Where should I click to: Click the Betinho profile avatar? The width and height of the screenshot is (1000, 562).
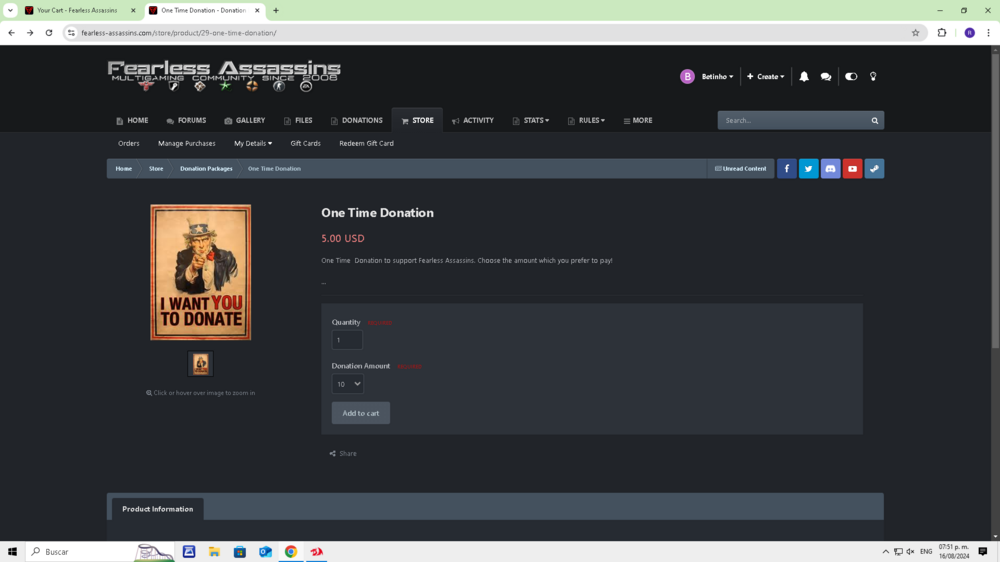(x=687, y=77)
